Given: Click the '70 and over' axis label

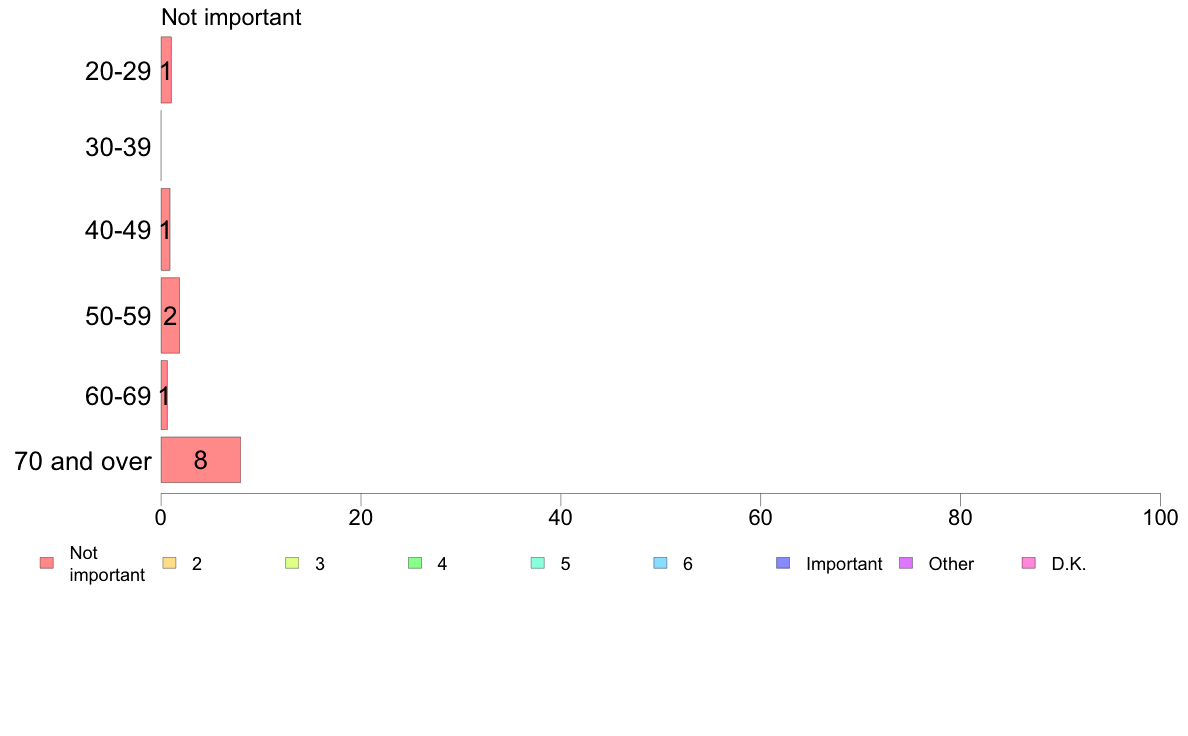Looking at the screenshot, I should (x=83, y=461).
